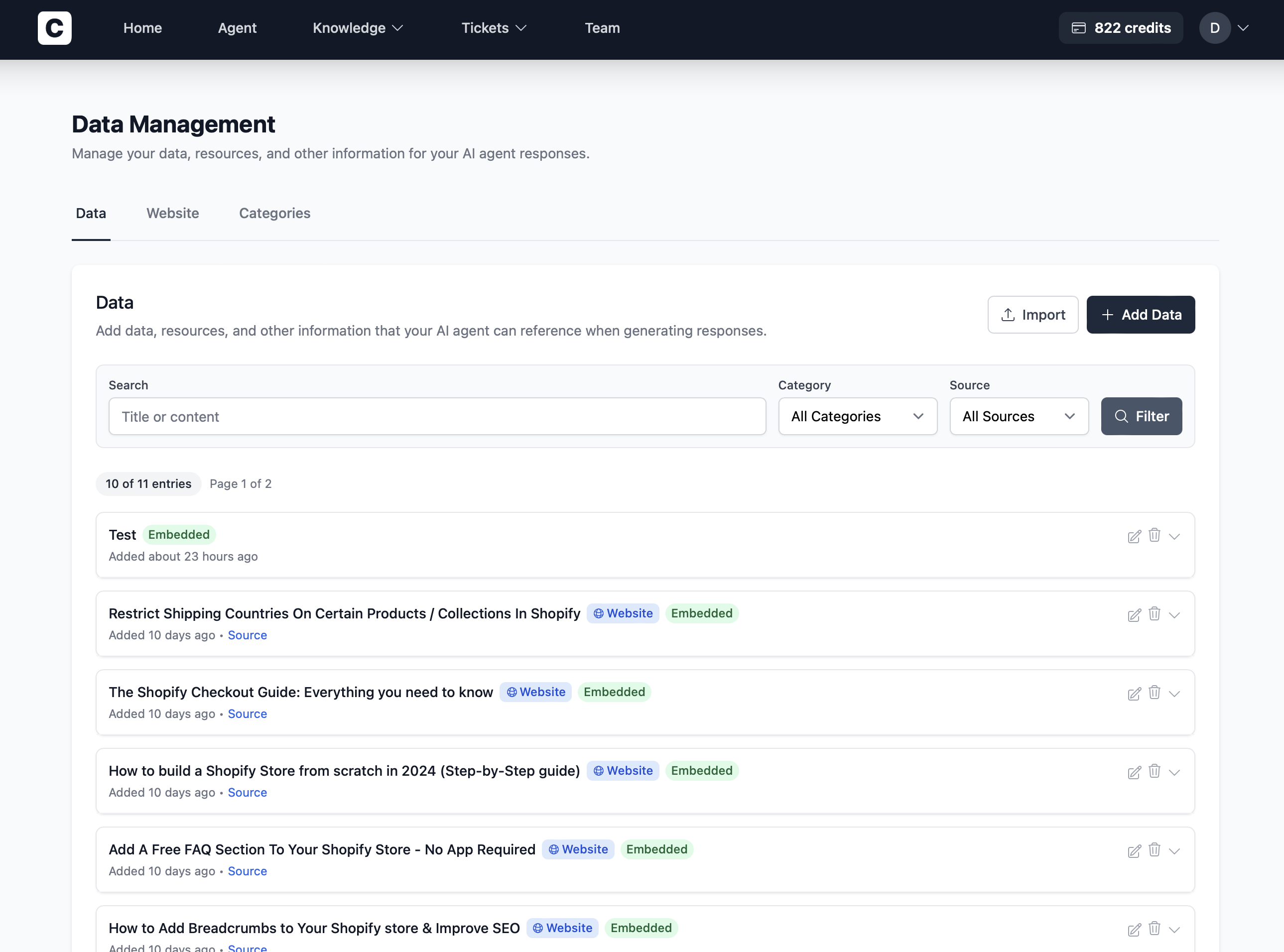Delete the Add A Free FAQ Section entry
Image resolution: width=1284 pixels, height=952 pixels.
1154,850
